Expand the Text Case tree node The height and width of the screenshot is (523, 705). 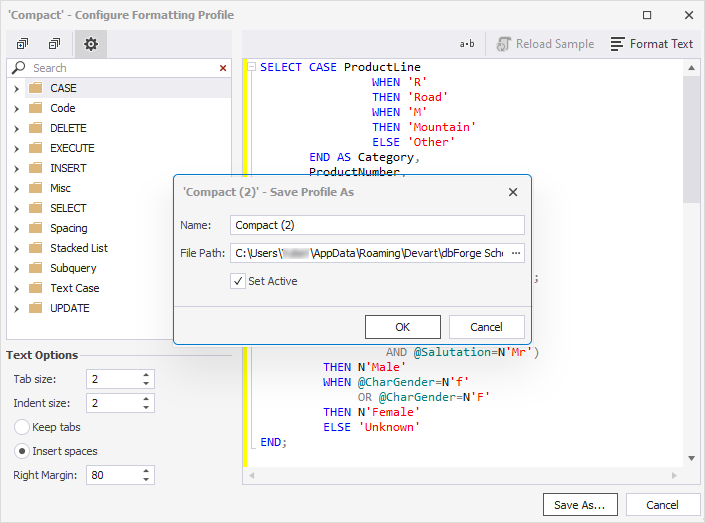pyautogui.click(x=17, y=289)
